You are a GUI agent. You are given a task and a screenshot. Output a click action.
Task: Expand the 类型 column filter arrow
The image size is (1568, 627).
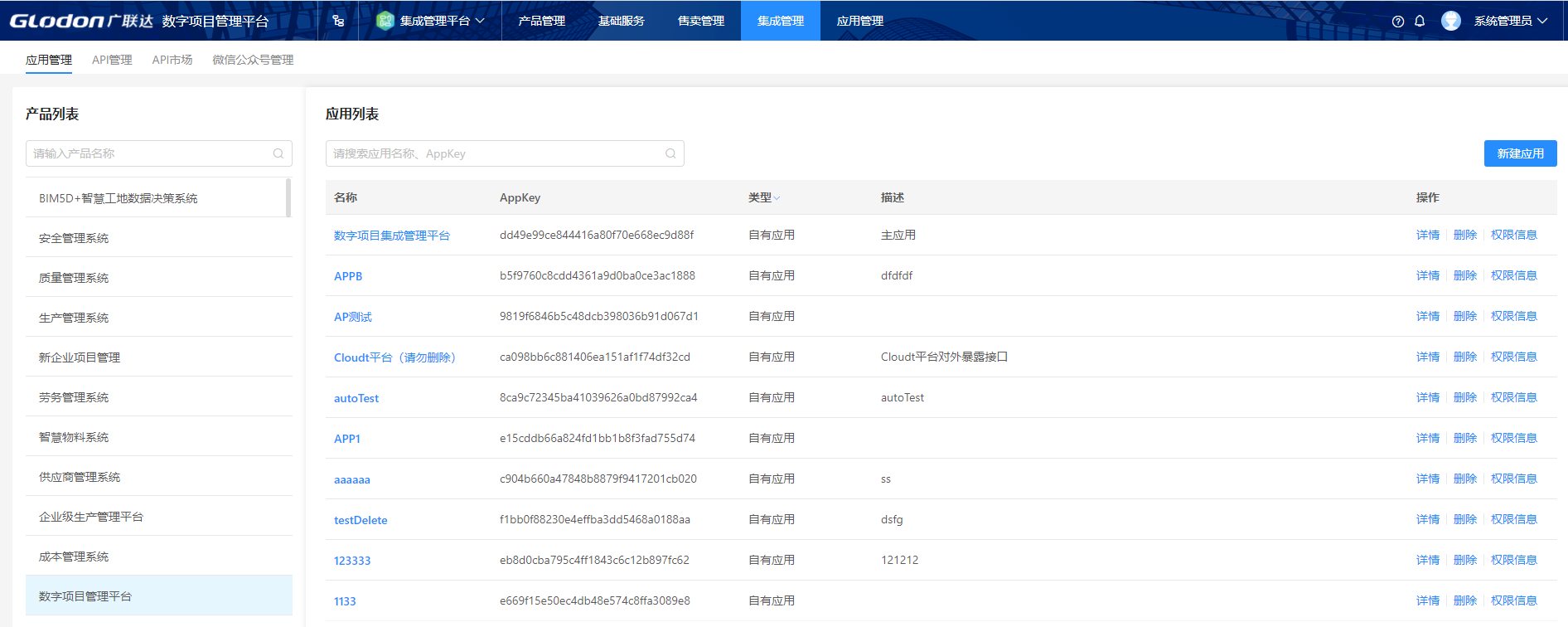click(x=777, y=198)
